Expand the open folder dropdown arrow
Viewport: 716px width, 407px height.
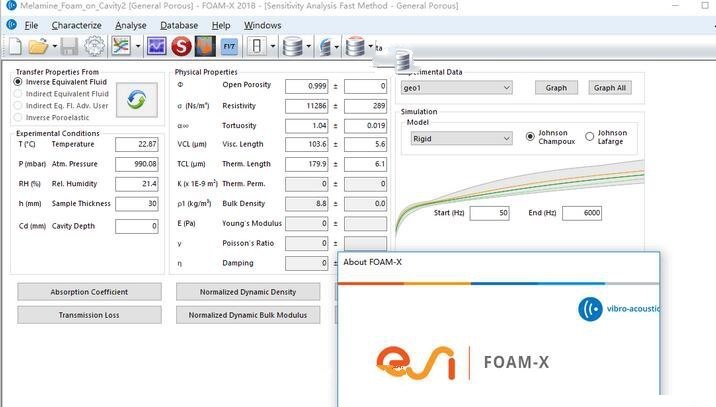[x=54, y=47]
